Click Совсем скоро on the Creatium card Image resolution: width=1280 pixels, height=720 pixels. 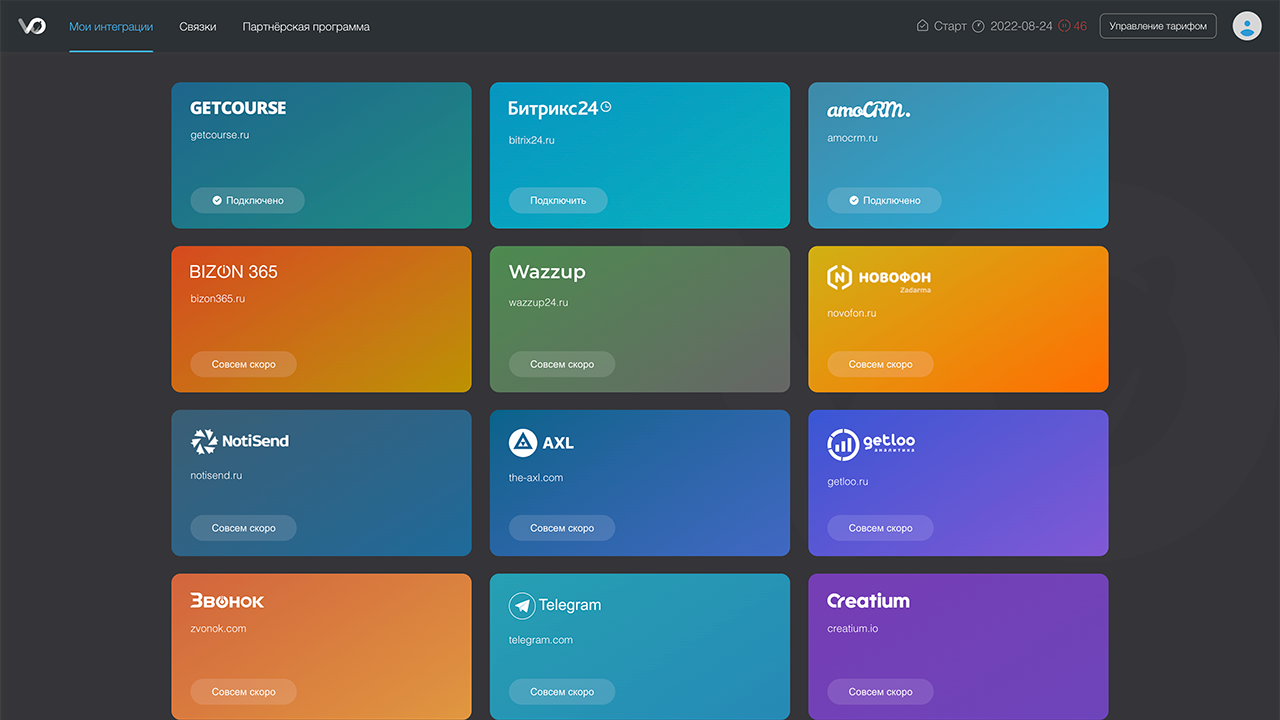coord(880,692)
